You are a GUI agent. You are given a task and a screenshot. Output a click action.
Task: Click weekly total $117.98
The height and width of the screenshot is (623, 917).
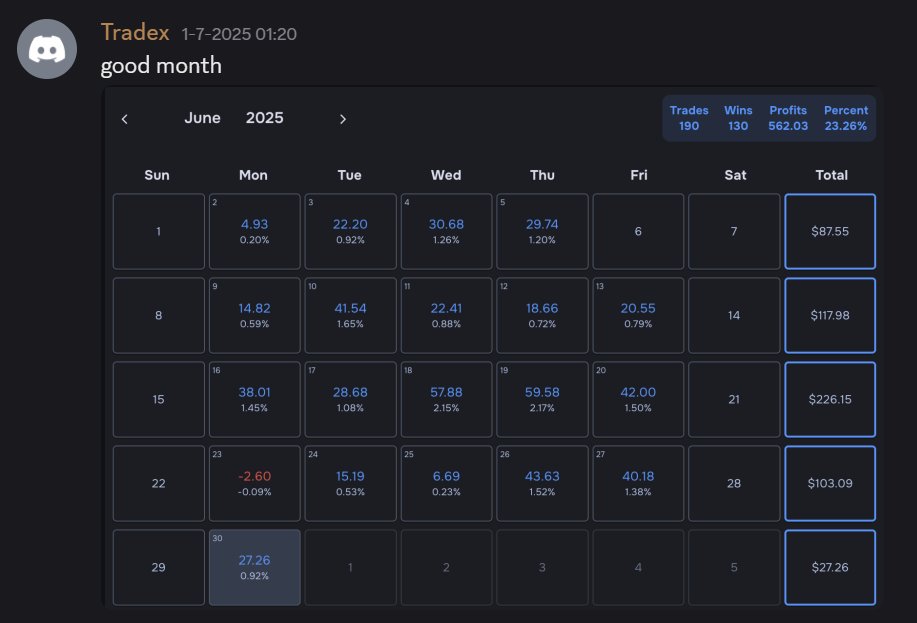pyautogui.click(x=830, y=315)
